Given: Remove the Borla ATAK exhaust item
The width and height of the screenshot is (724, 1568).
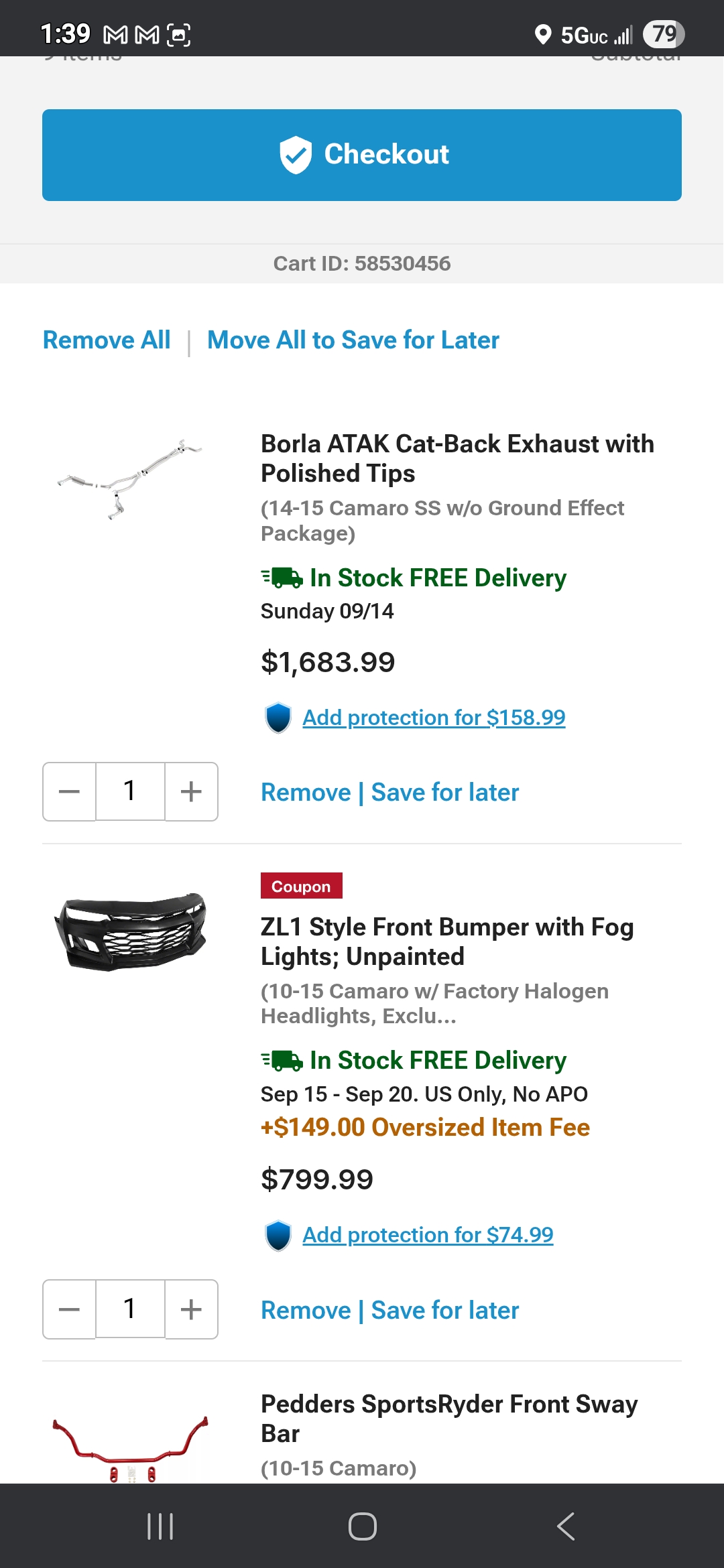Looking at the screenshot, I should pyautogui.click(x=306, y=792).
